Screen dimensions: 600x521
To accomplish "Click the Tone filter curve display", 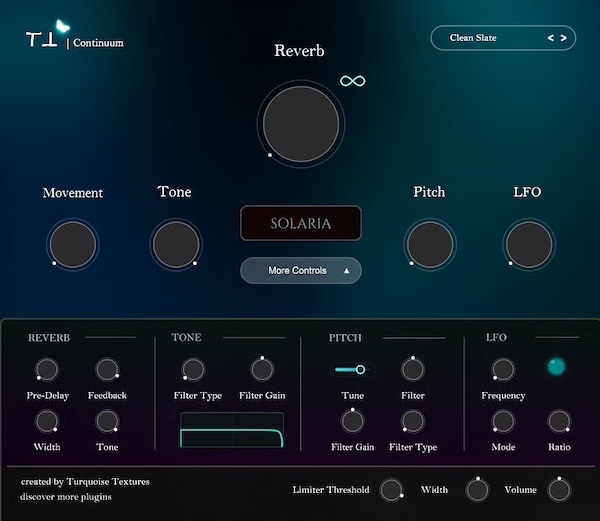I will point(232,430).
